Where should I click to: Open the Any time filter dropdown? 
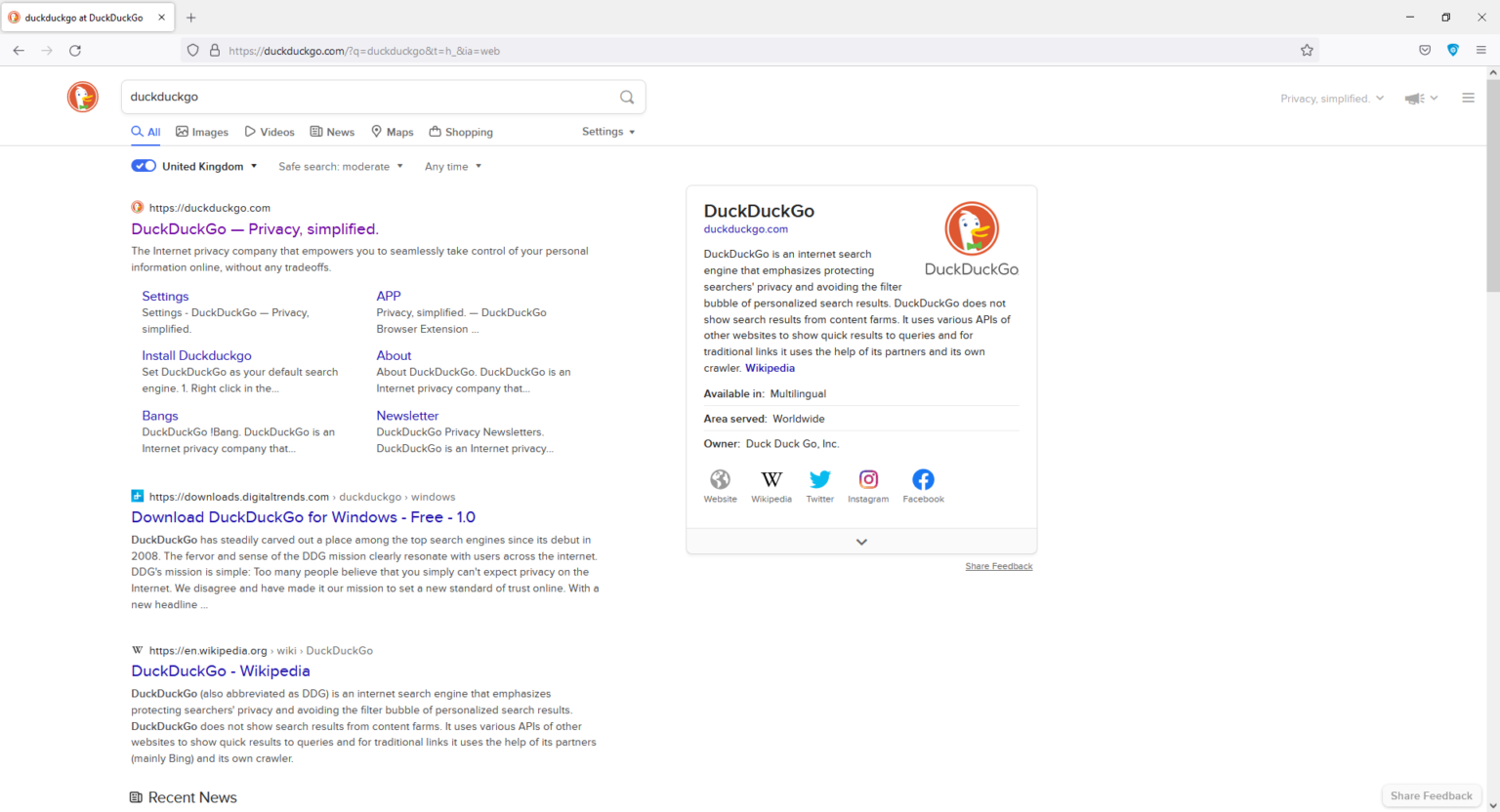[451, 166]
